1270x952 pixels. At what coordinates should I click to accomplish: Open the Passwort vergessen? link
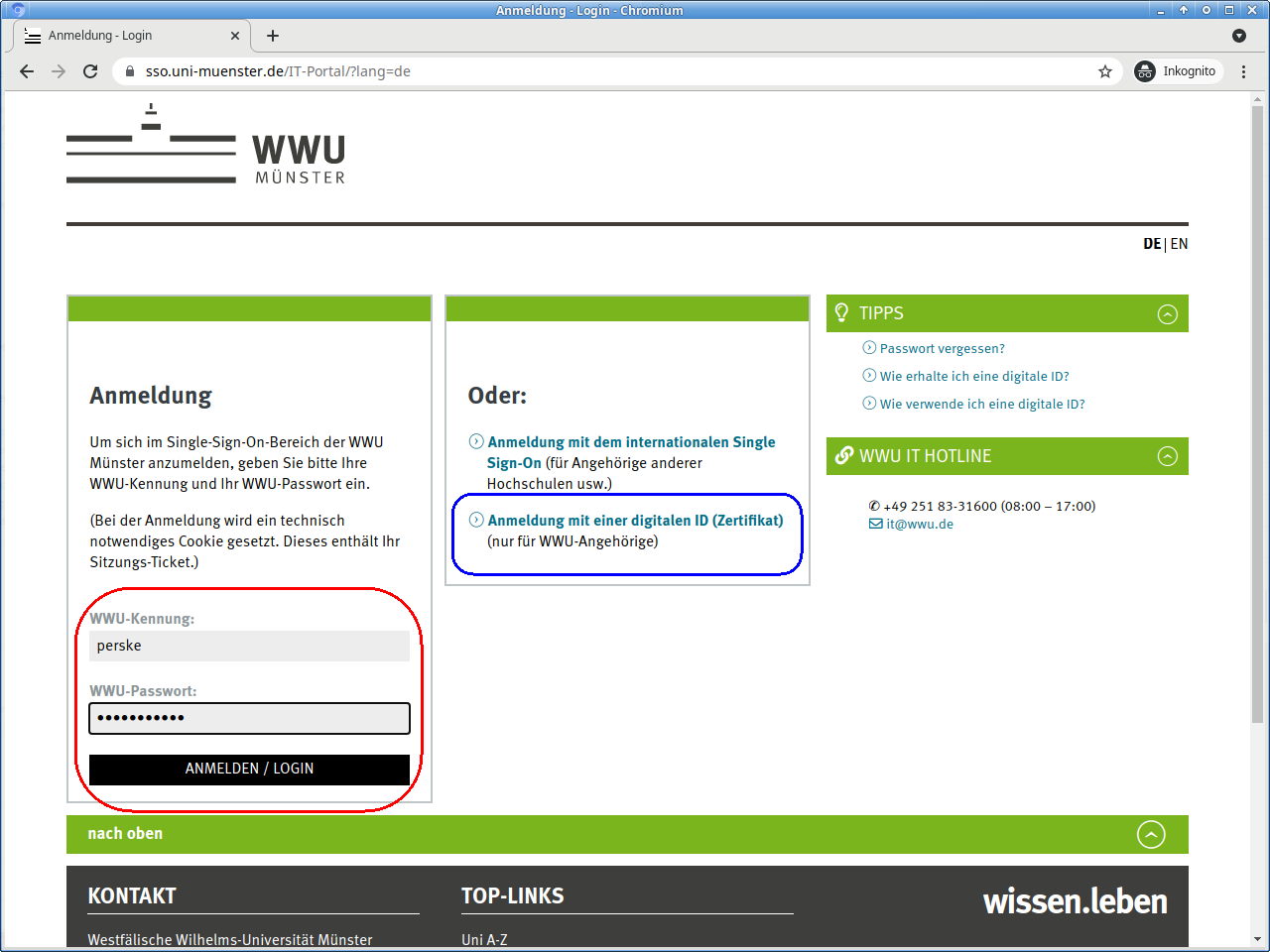pos(942,349)
